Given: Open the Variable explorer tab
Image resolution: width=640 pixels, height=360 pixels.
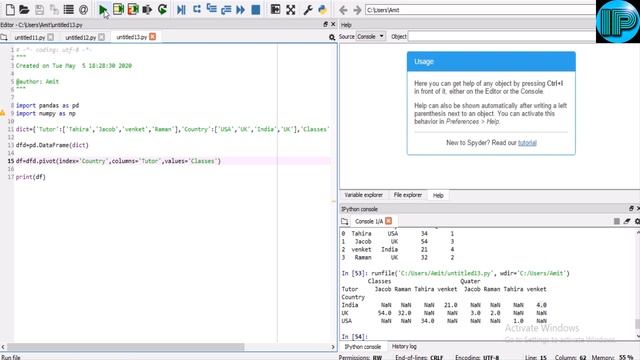Looking at the screenshot, I should [x=363, y=195].
